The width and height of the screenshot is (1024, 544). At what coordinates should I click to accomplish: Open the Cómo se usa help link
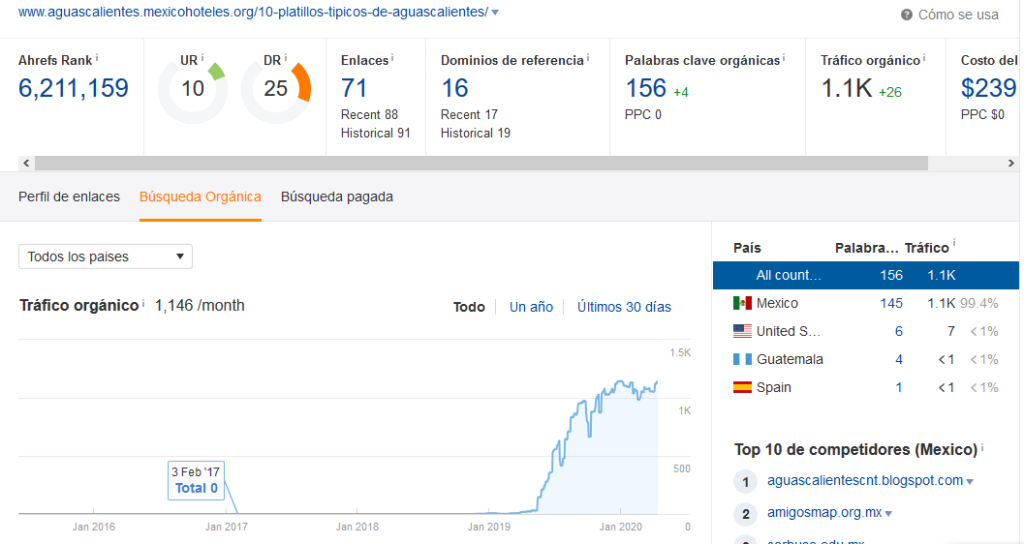click(958, 14)
